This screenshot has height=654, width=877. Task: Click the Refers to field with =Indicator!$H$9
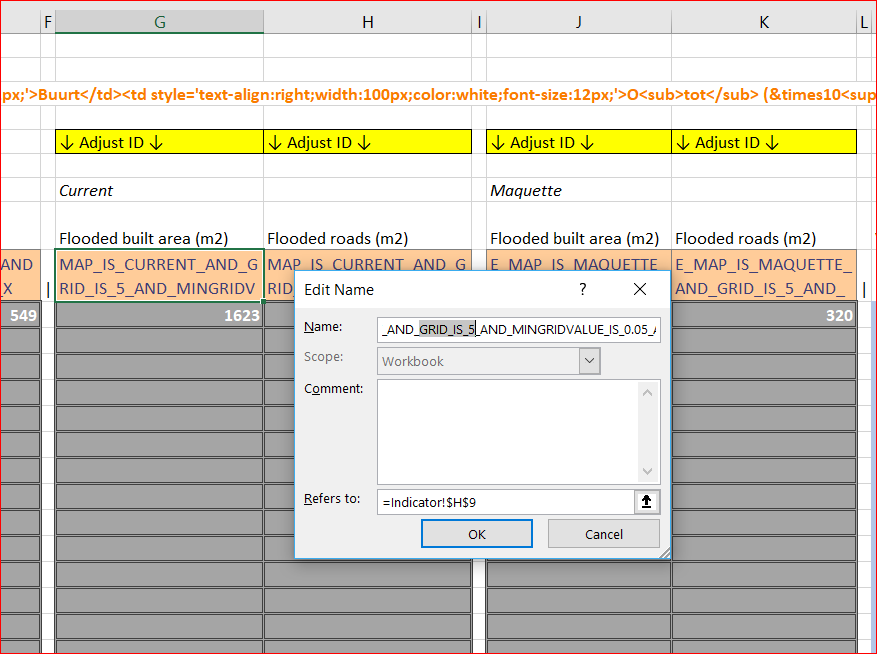[505, 502]
